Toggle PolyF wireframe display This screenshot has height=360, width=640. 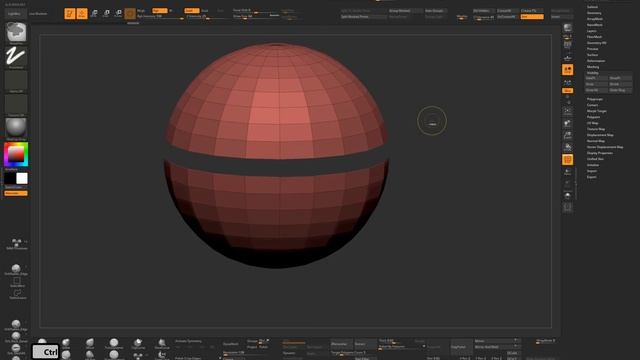[x=568, y=160]
